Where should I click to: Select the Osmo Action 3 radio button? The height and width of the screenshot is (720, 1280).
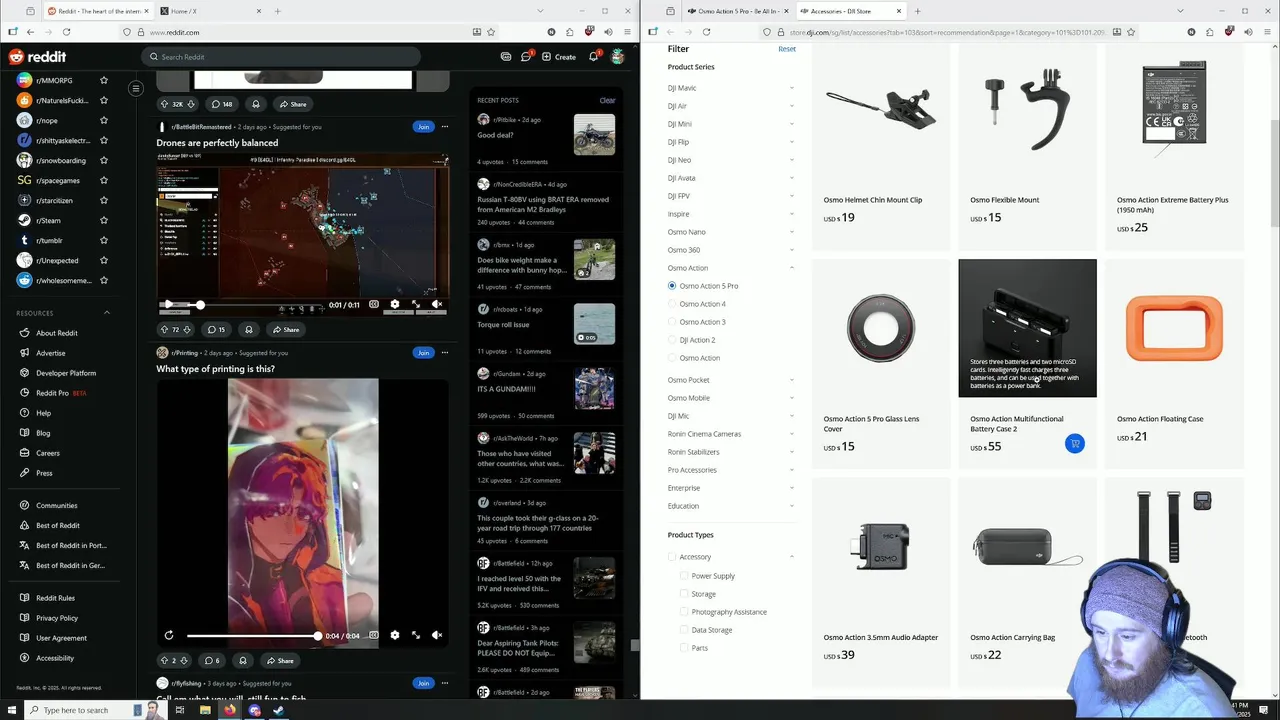pos(672,322)
